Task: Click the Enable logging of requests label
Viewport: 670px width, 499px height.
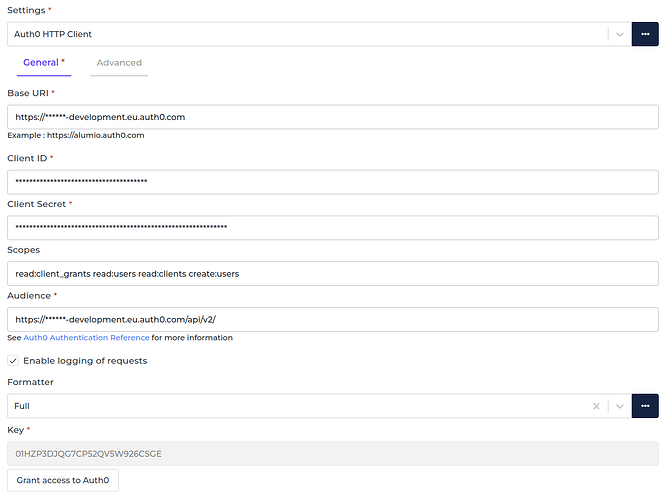Action: click(85, 361)
